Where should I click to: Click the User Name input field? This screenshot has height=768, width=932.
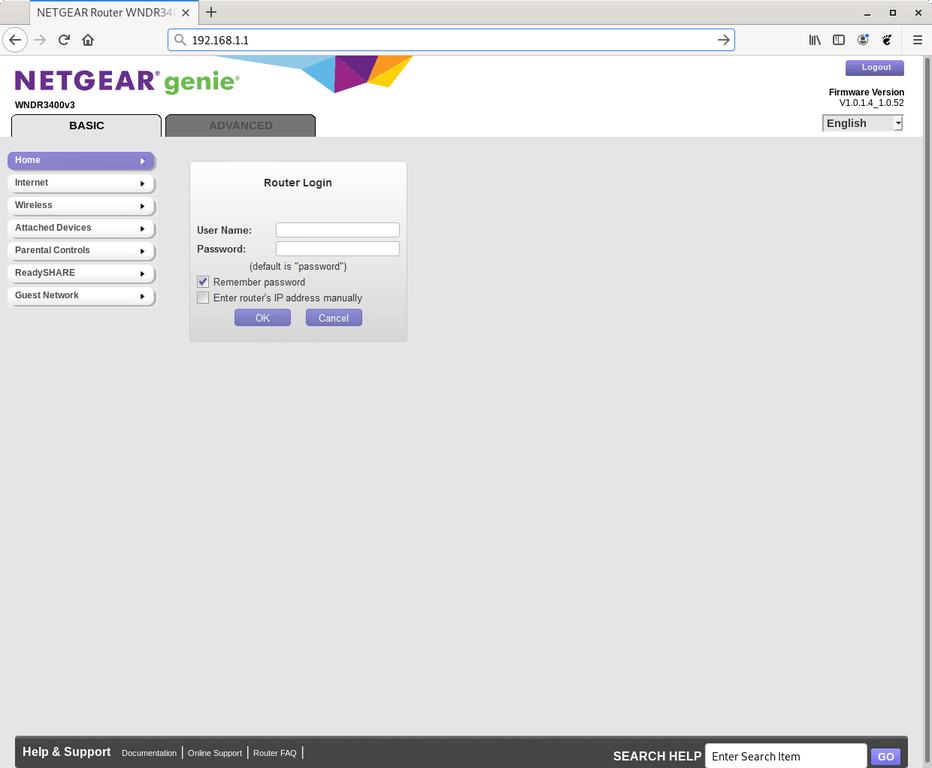coord(337,230)
